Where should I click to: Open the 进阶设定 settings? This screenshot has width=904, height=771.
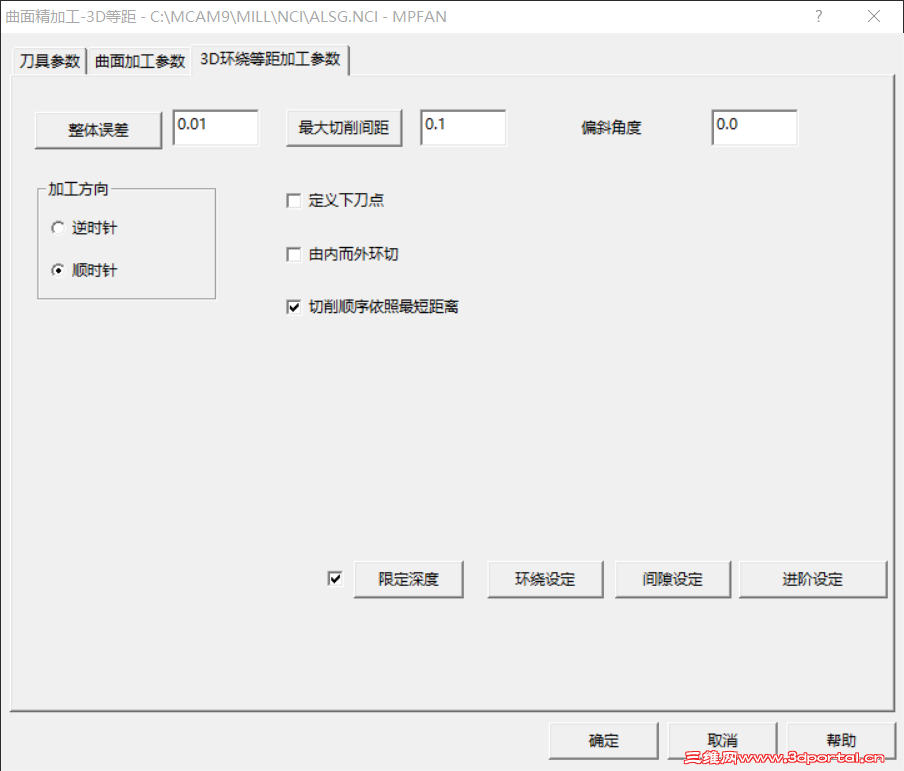click(x=812, y=578)
